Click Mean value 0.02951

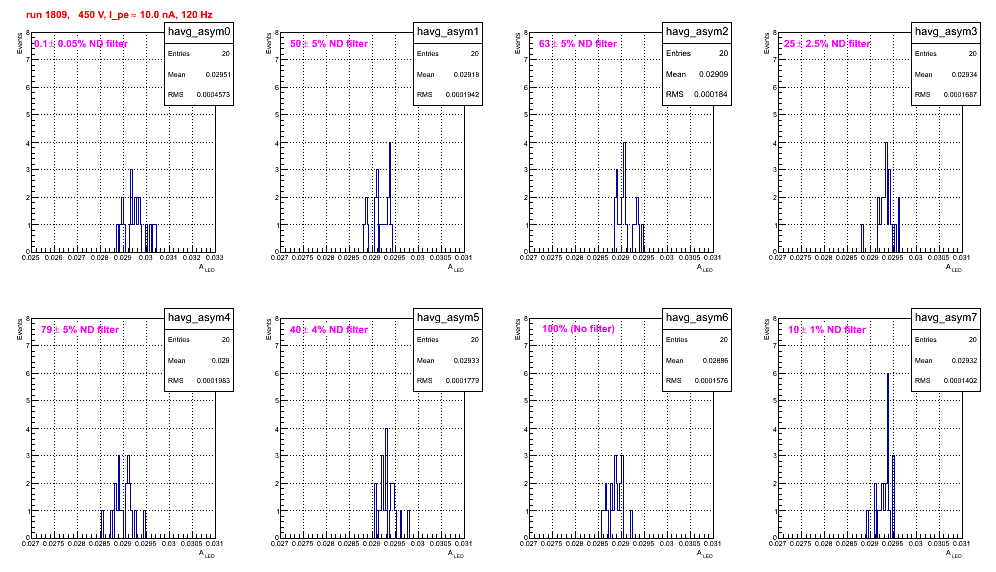click(x=218, y=74)
